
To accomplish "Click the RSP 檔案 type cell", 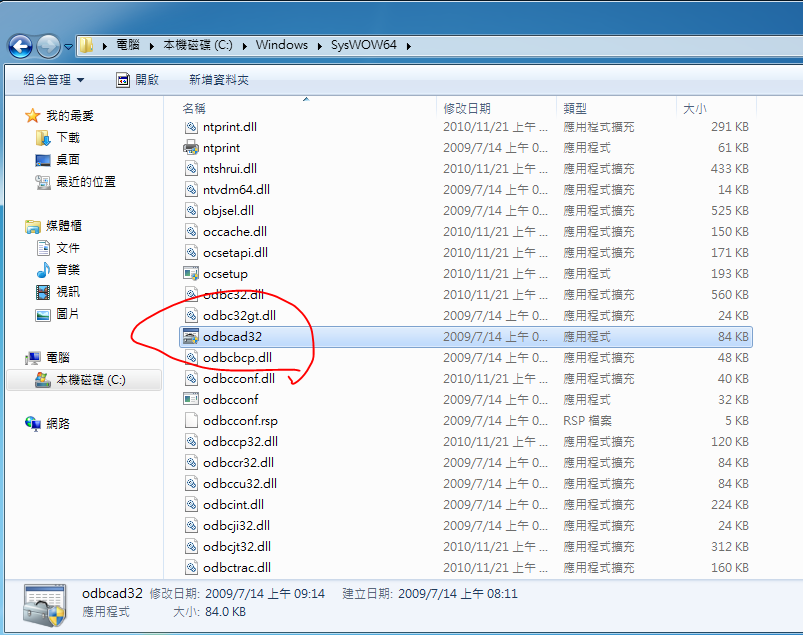I will point(587,420).
